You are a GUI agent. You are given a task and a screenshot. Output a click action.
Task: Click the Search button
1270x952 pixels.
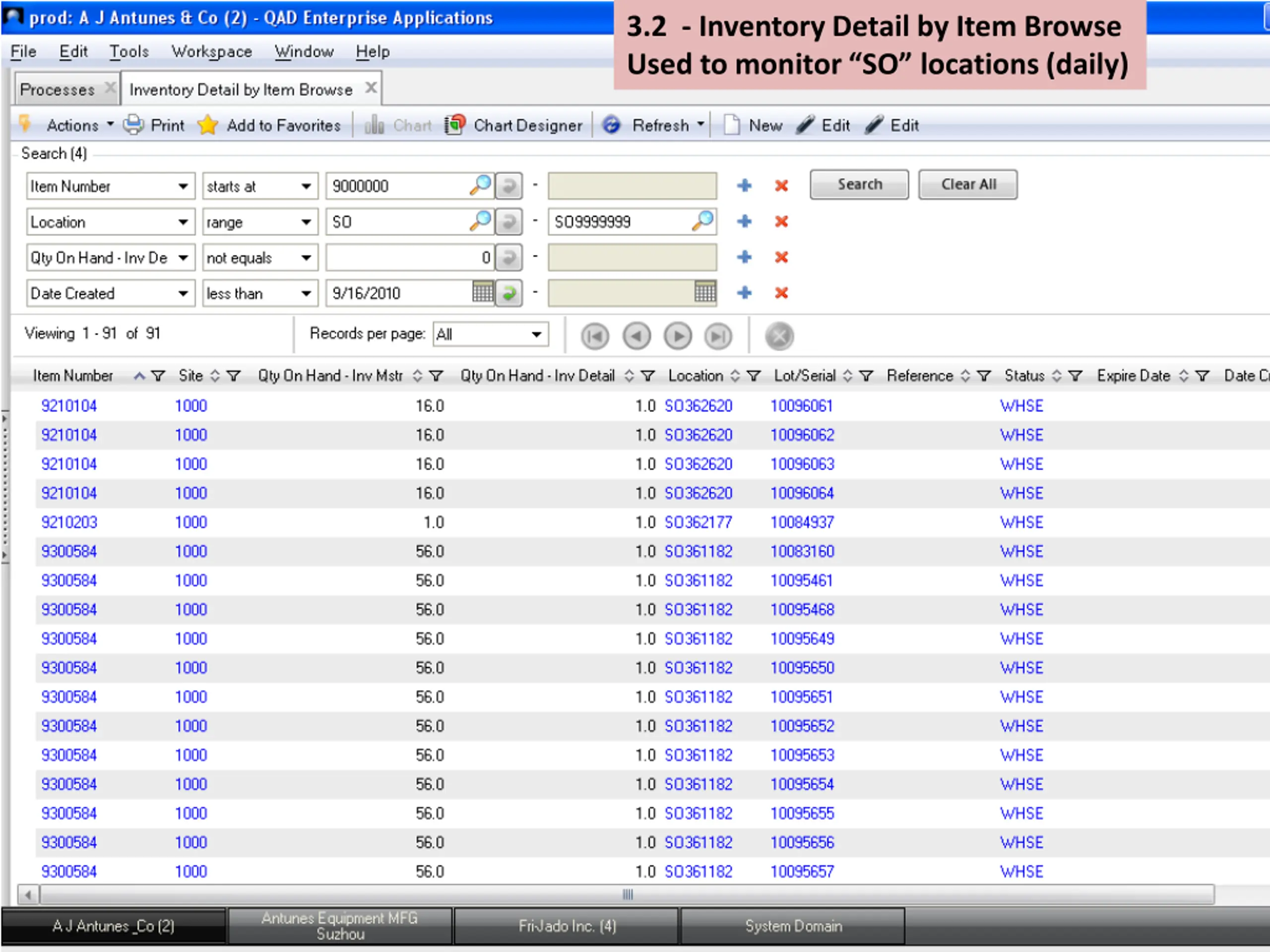coord(859,184)
